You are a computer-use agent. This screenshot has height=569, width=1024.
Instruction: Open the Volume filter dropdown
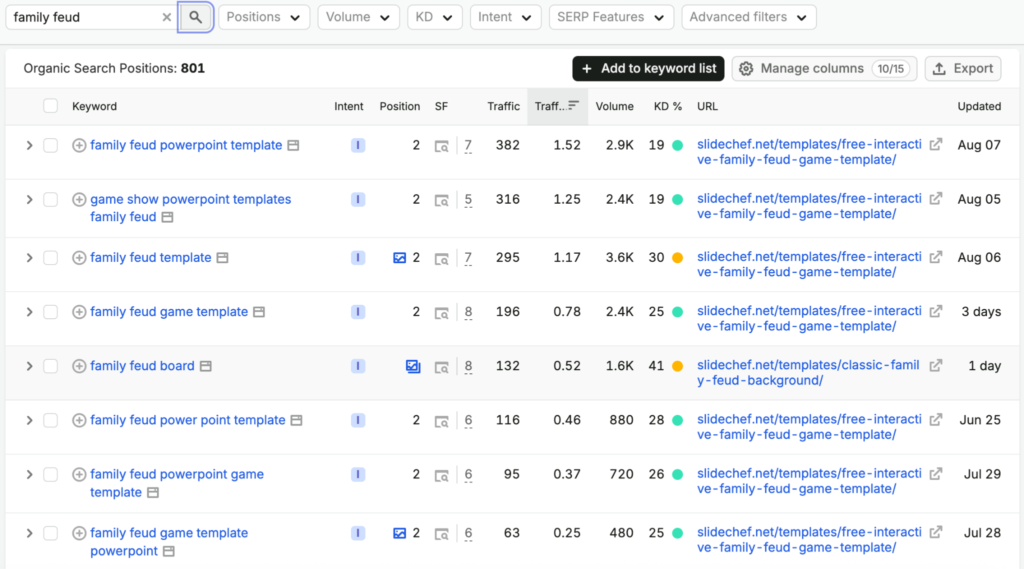358,17
